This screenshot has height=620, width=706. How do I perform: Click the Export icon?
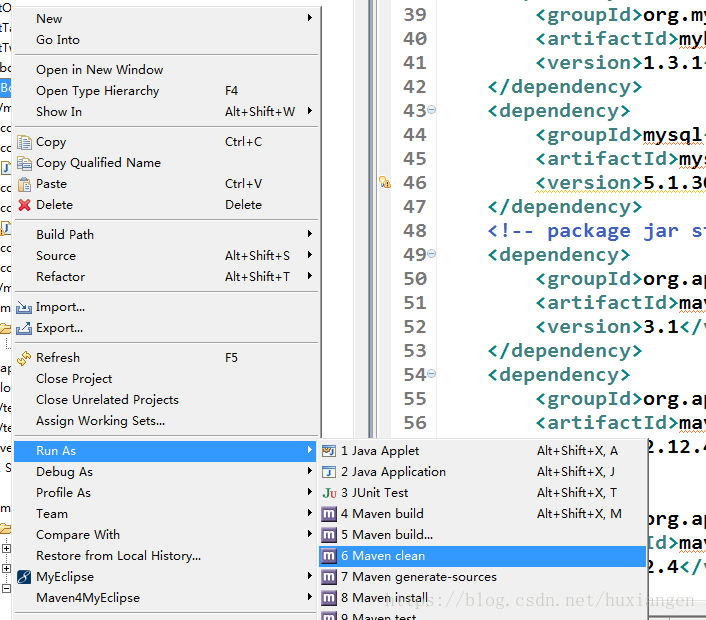point(24,328)
